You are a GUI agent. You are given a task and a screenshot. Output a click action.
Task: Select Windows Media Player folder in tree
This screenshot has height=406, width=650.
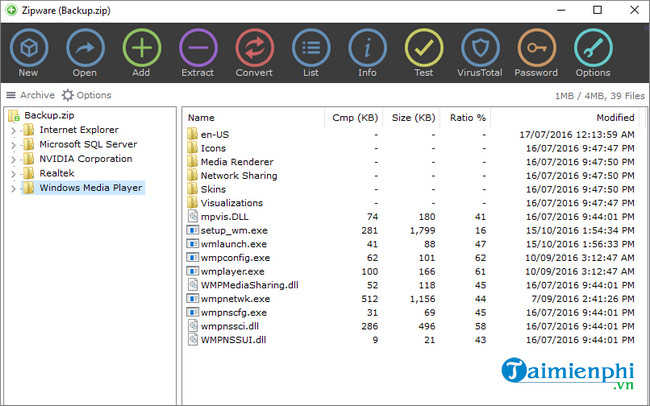point(83,188)
